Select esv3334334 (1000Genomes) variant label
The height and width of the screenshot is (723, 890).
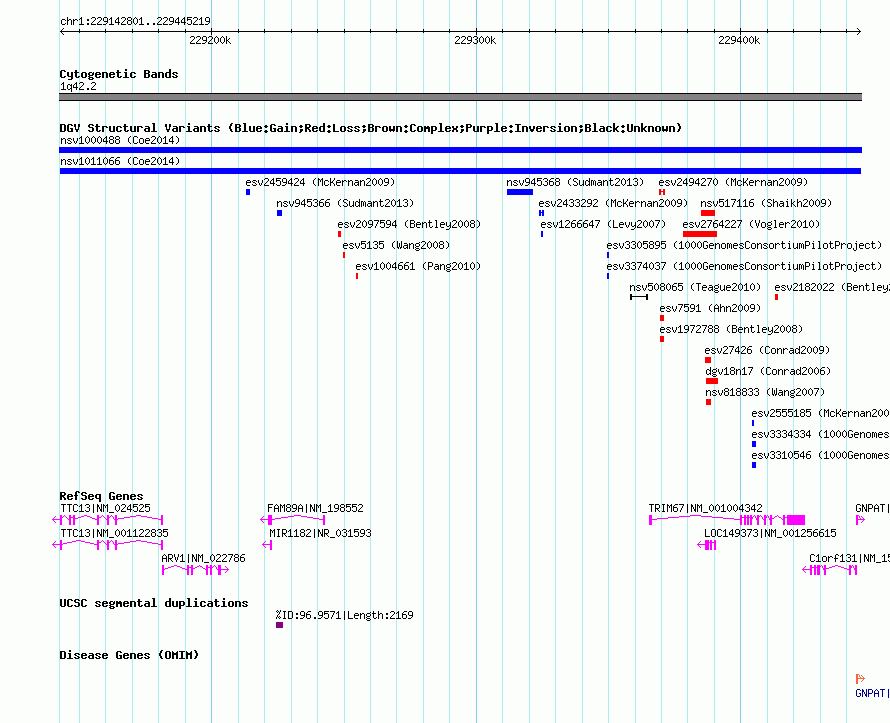821,434
